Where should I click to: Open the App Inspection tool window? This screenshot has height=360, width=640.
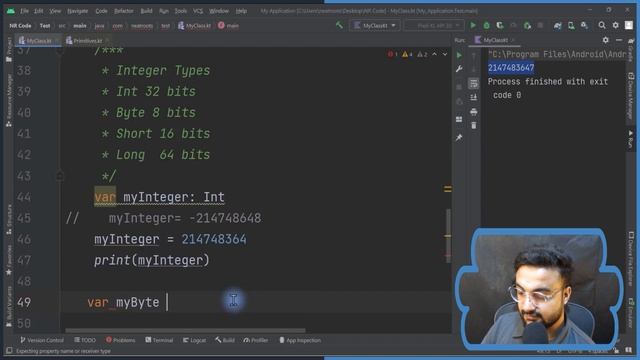[300, 340]
